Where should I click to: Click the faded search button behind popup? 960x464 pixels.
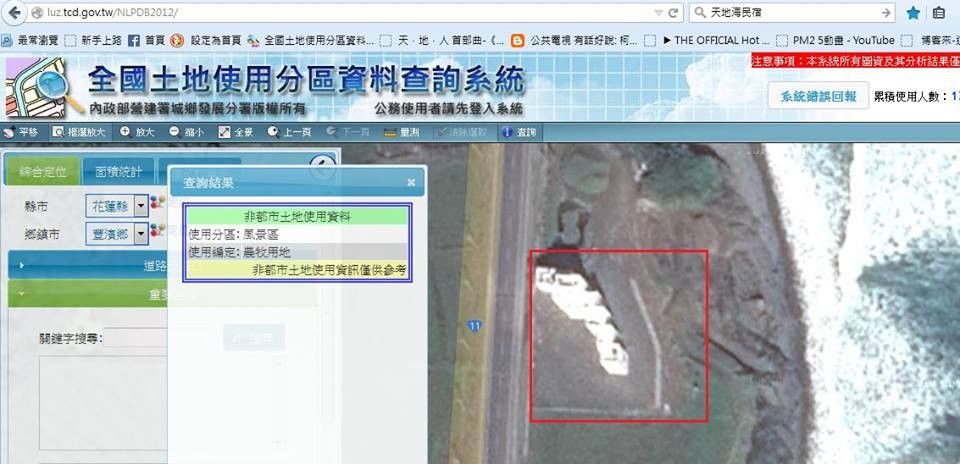pos(253,337)
